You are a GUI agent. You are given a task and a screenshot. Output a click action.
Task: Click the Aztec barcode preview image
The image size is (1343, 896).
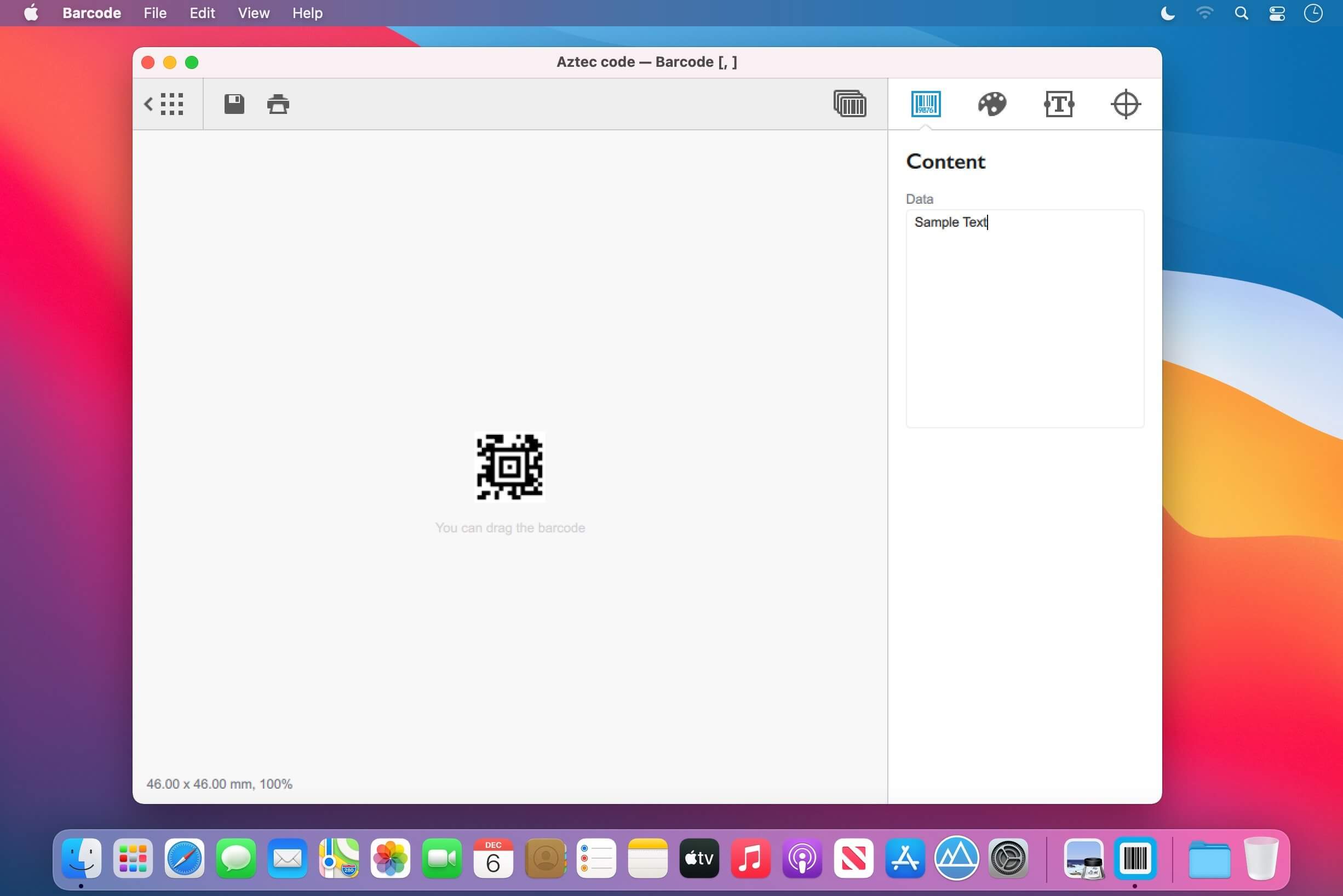(510, 467)
